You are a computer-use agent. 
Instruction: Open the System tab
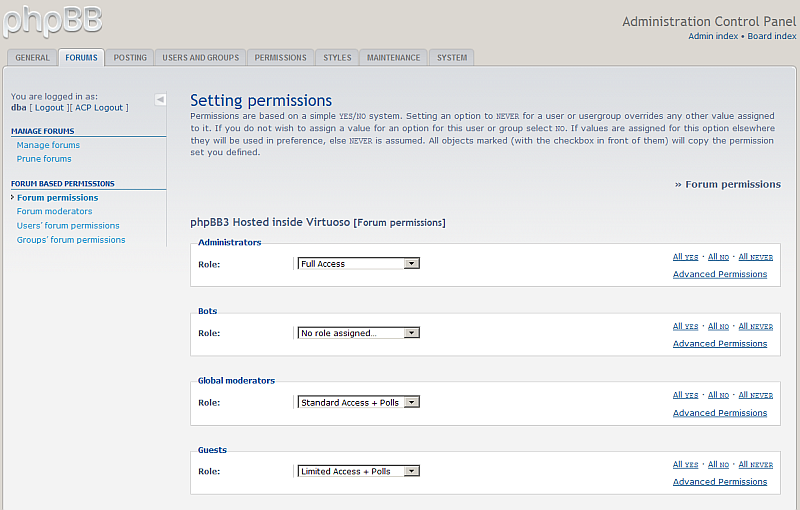[x=452, y=58]
